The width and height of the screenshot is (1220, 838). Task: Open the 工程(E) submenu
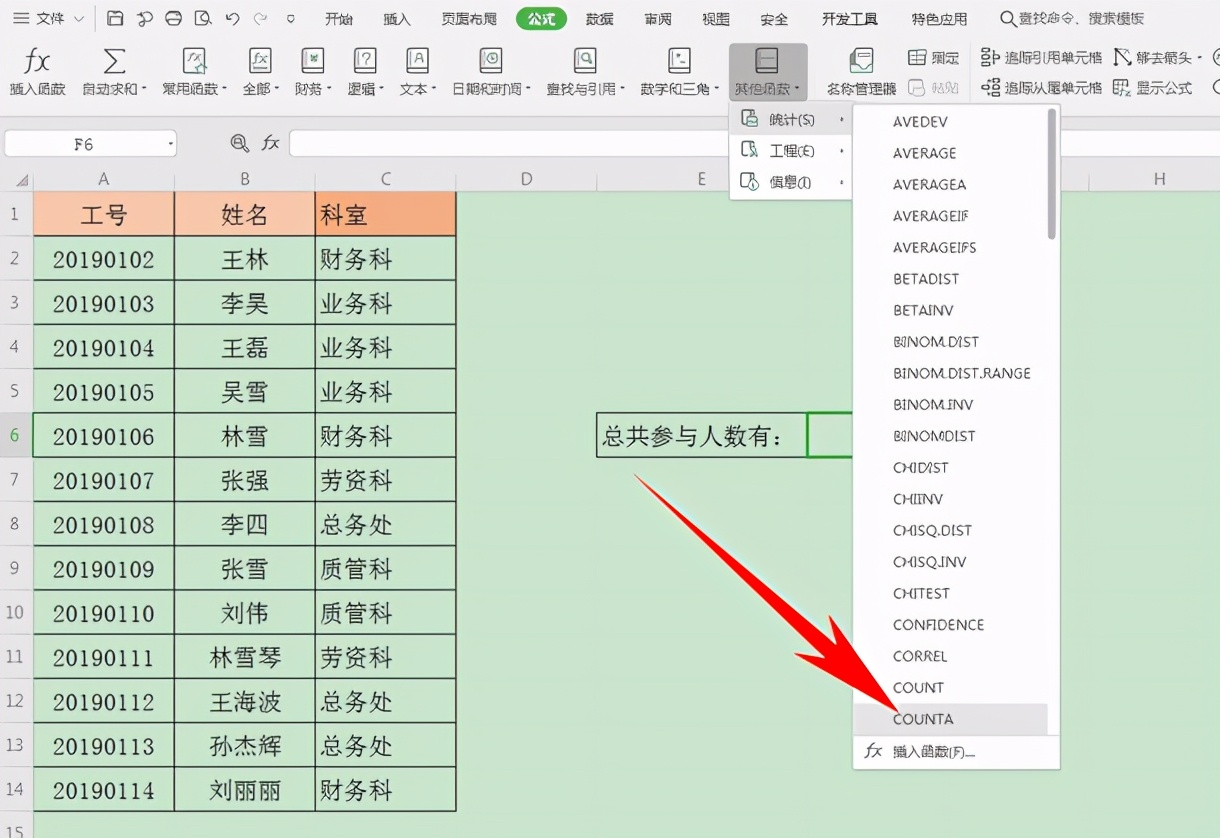[790, 151]
